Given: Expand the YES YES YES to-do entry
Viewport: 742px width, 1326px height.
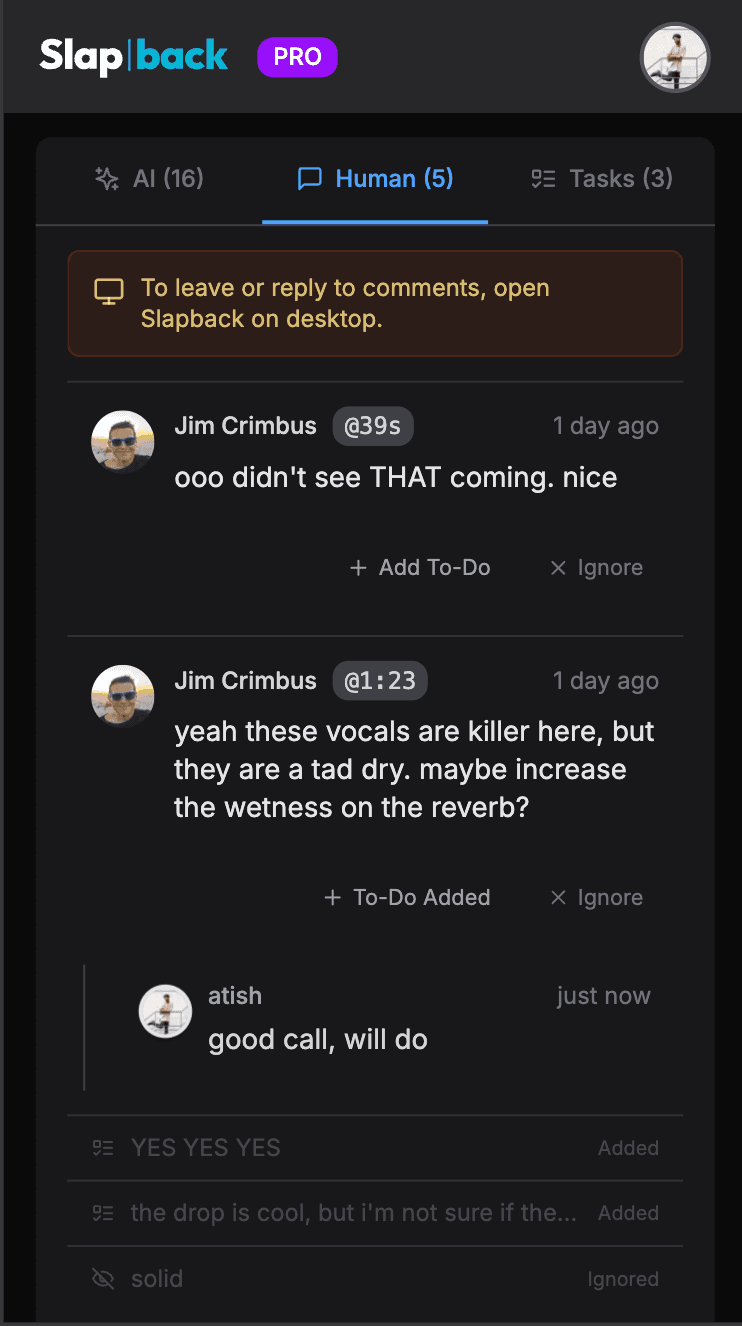Looking at the screenshot, I should [206, 1147].
